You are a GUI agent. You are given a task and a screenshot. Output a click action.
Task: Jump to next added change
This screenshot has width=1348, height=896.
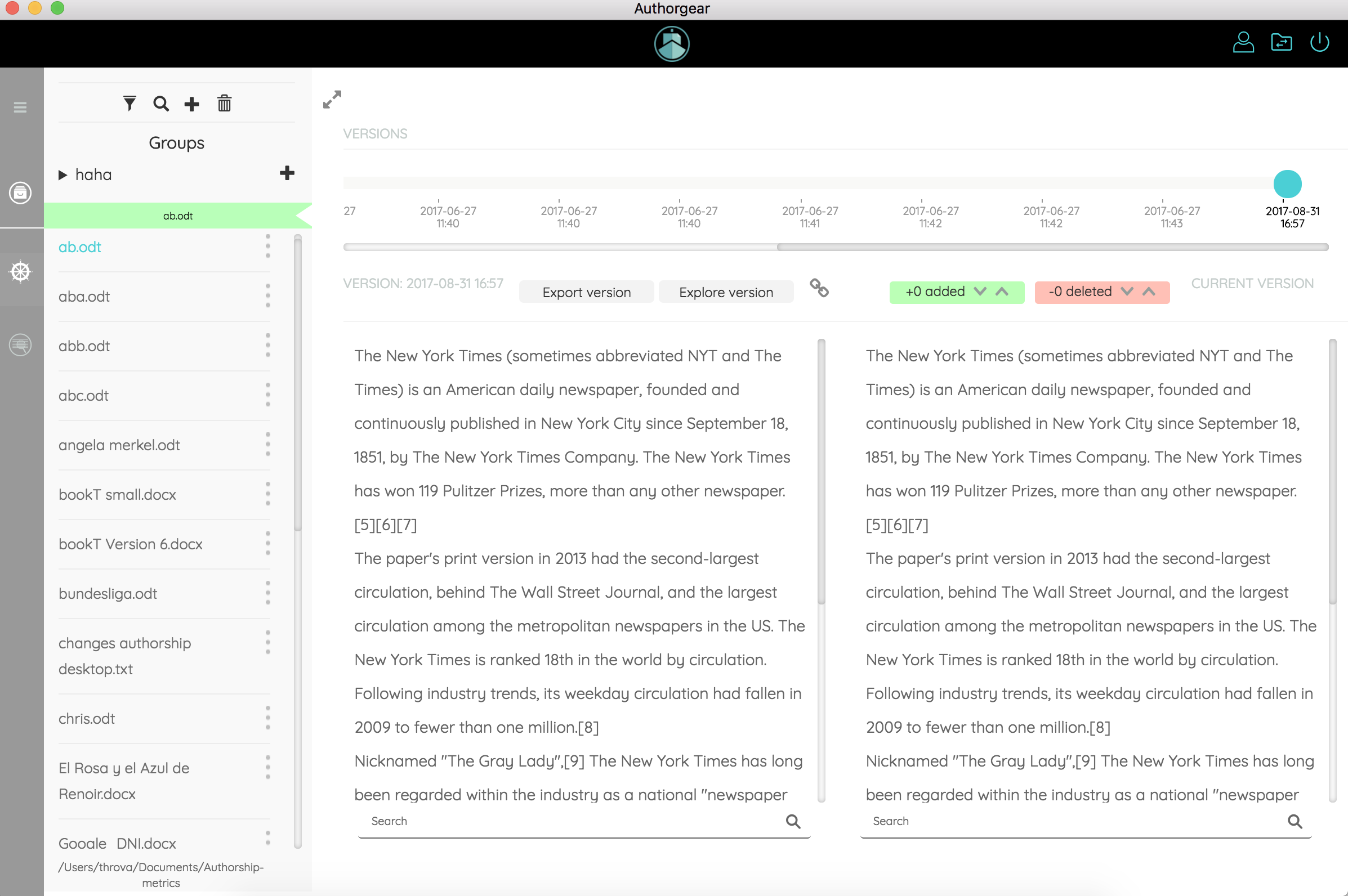coord(980,292)
